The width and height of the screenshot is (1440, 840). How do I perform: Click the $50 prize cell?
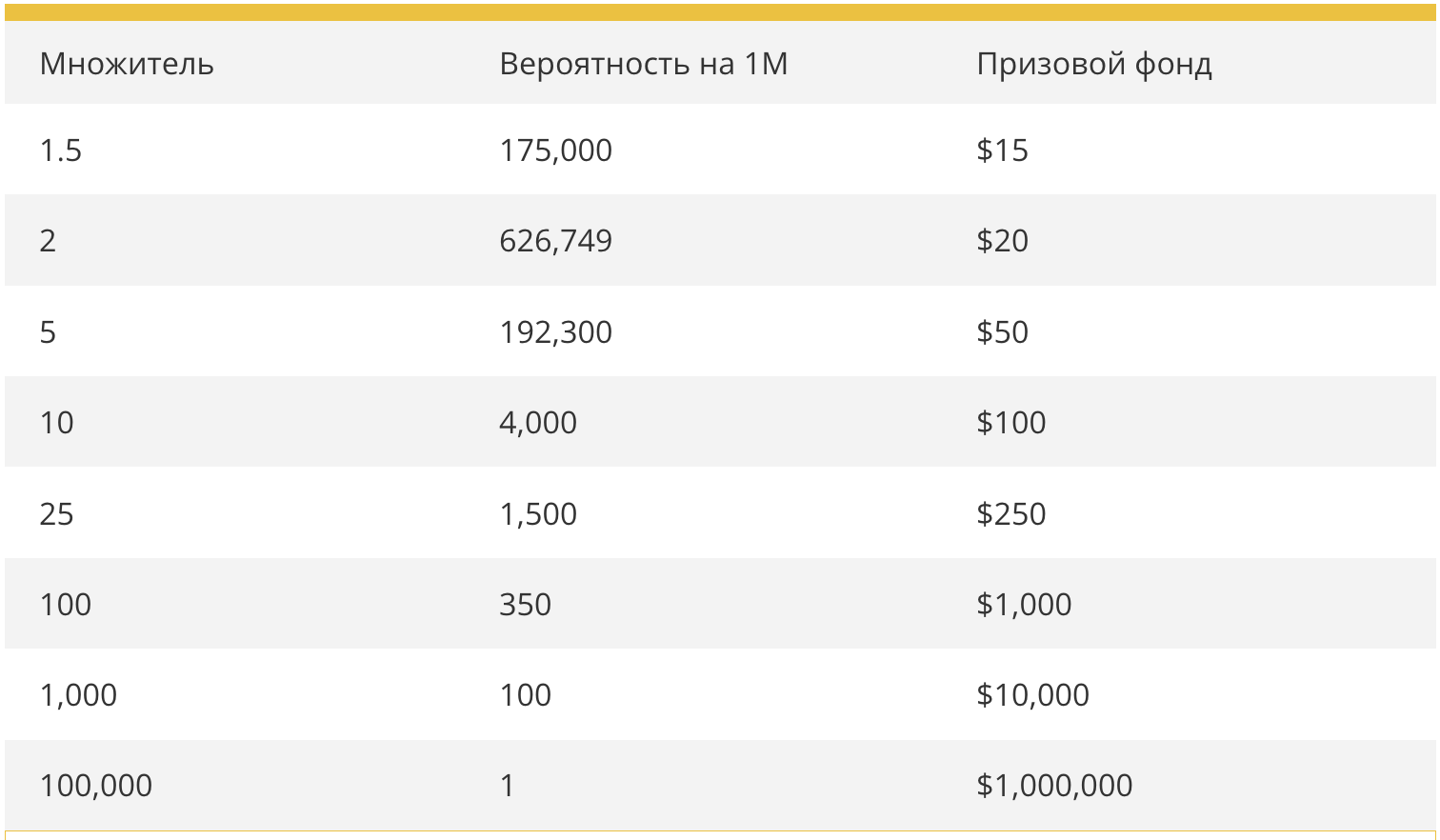tap(1003, 332)
